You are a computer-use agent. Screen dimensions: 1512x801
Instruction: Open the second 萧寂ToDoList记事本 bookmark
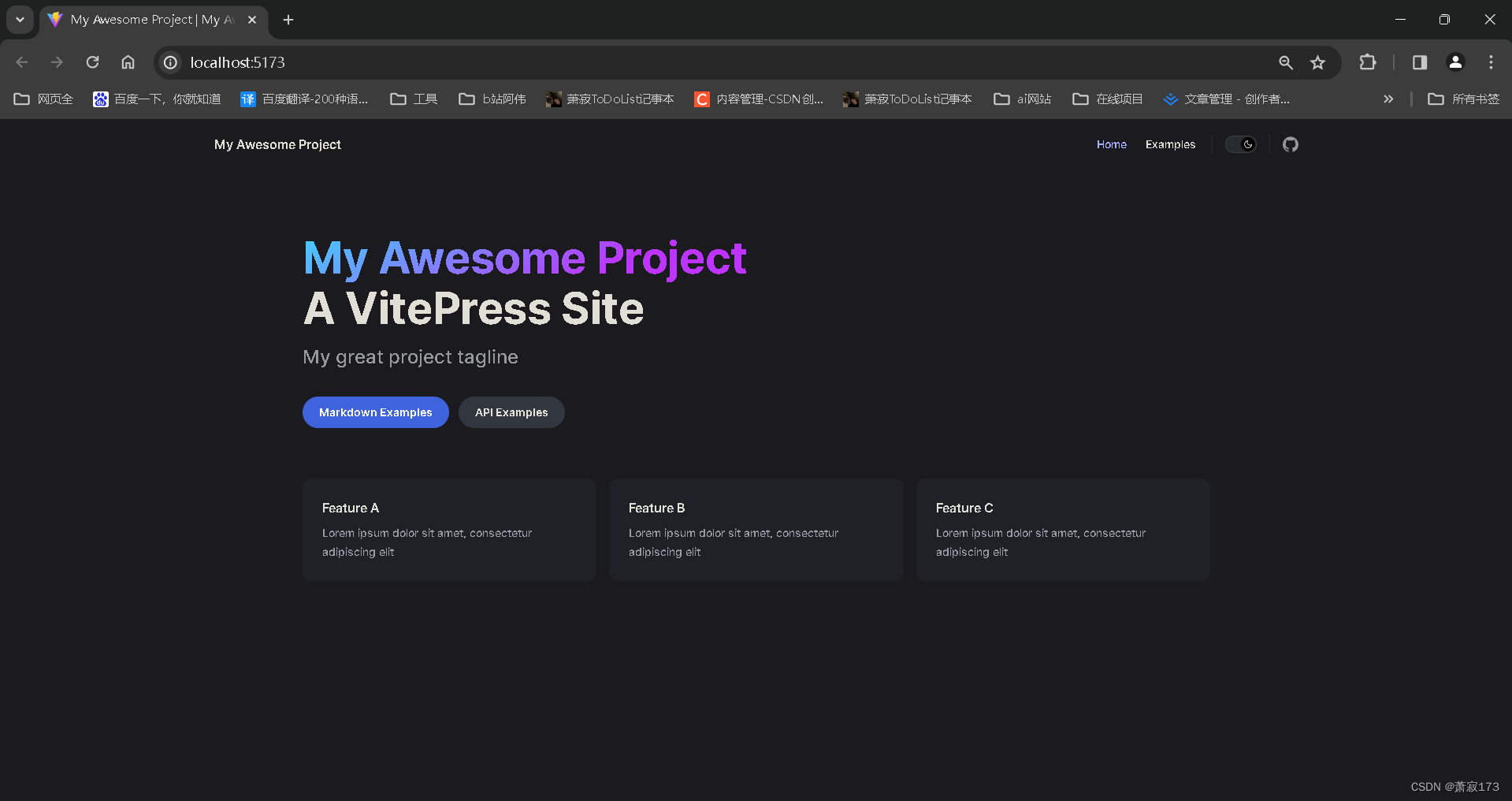click(907, 99)
